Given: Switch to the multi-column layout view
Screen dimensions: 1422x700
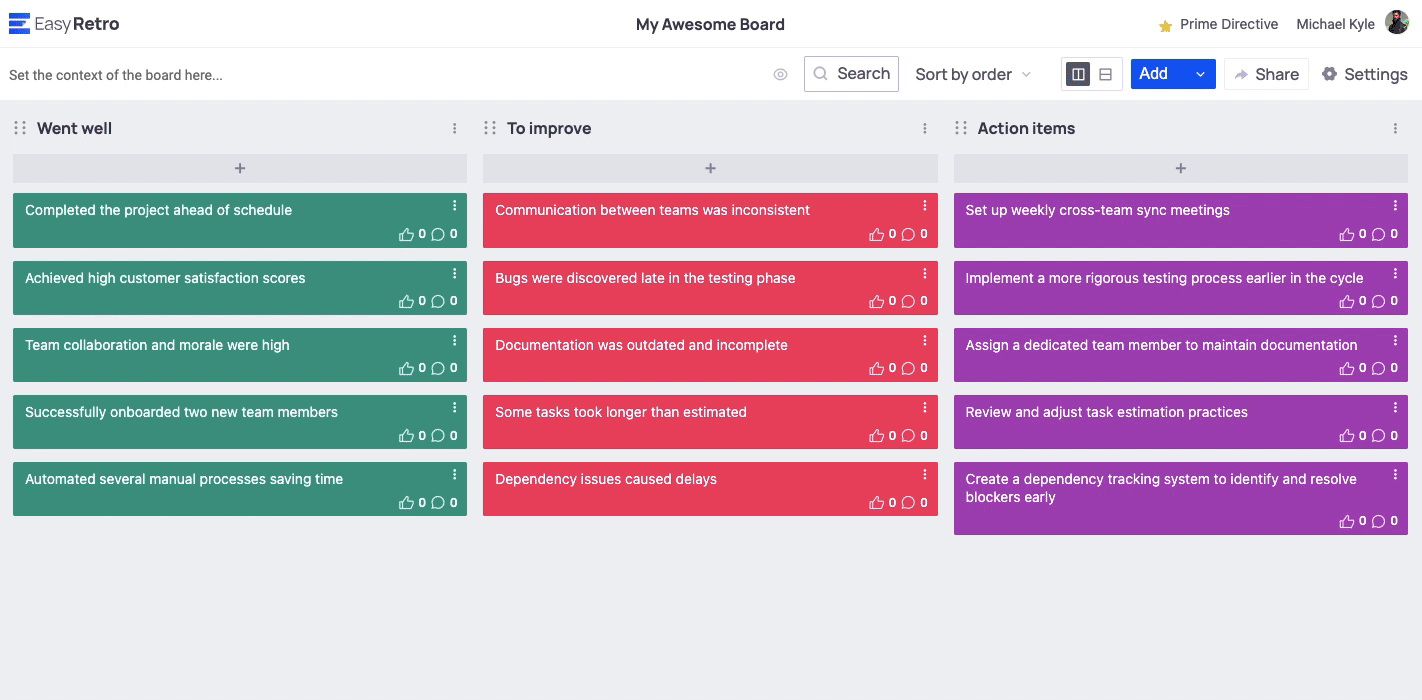Looking at the screenshot, I should pos(1078,74).
